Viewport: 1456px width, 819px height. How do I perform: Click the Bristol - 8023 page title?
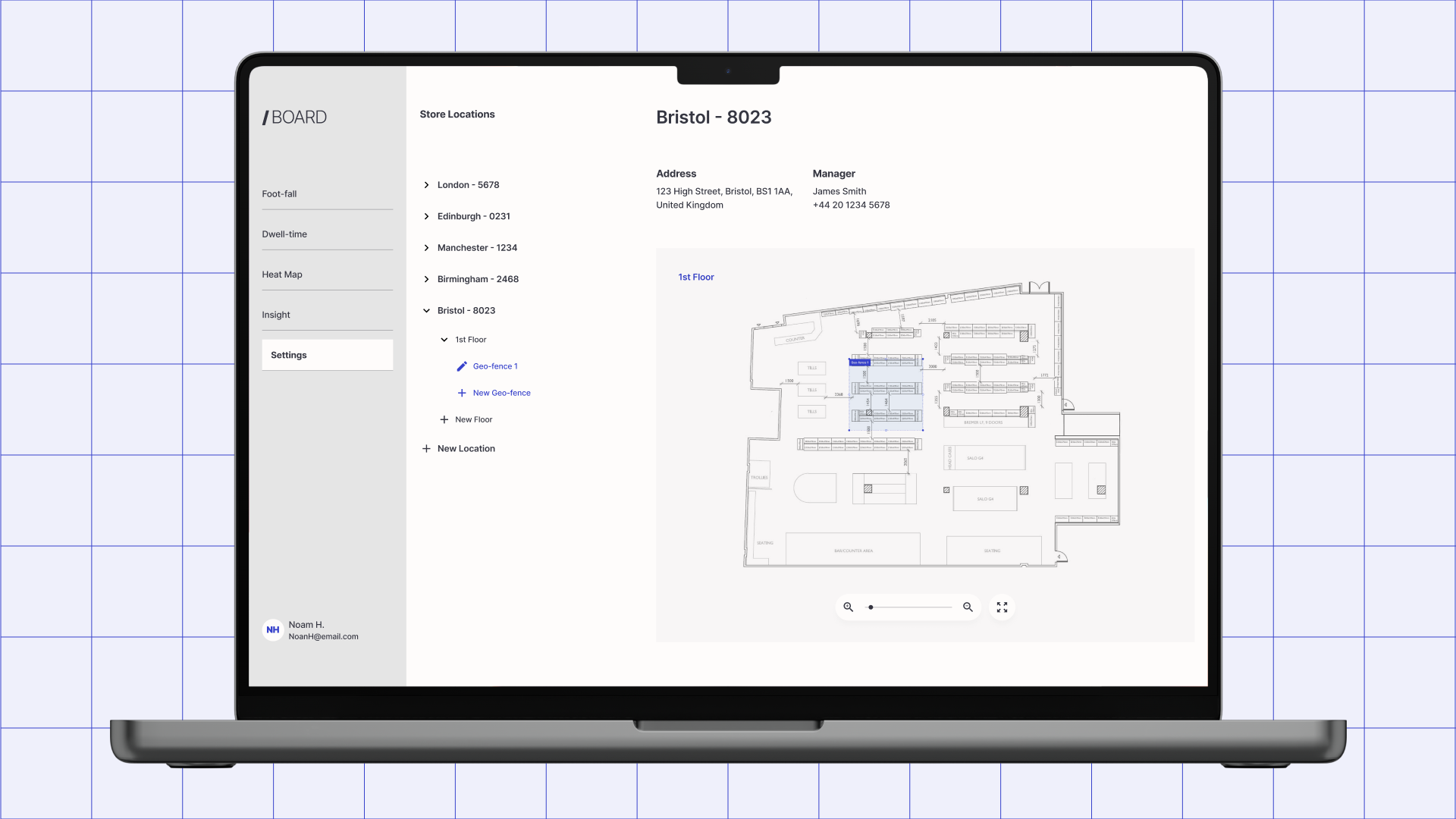pos(714,118)
